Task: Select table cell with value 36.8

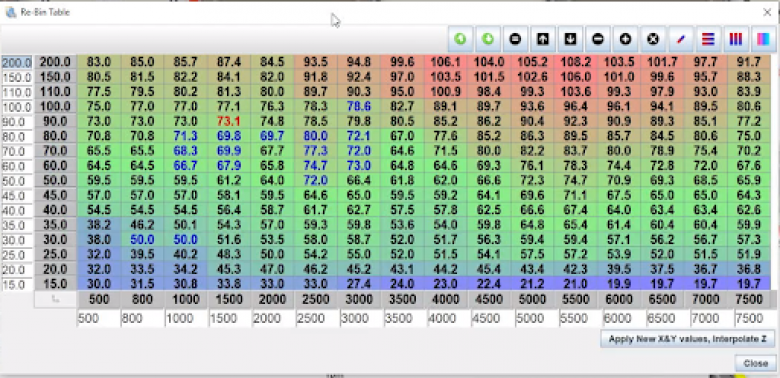Action: 749,269
